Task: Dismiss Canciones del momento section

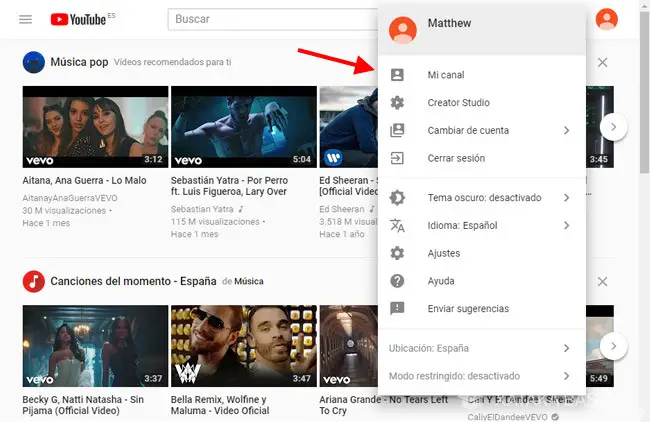Action: (603, 282)
